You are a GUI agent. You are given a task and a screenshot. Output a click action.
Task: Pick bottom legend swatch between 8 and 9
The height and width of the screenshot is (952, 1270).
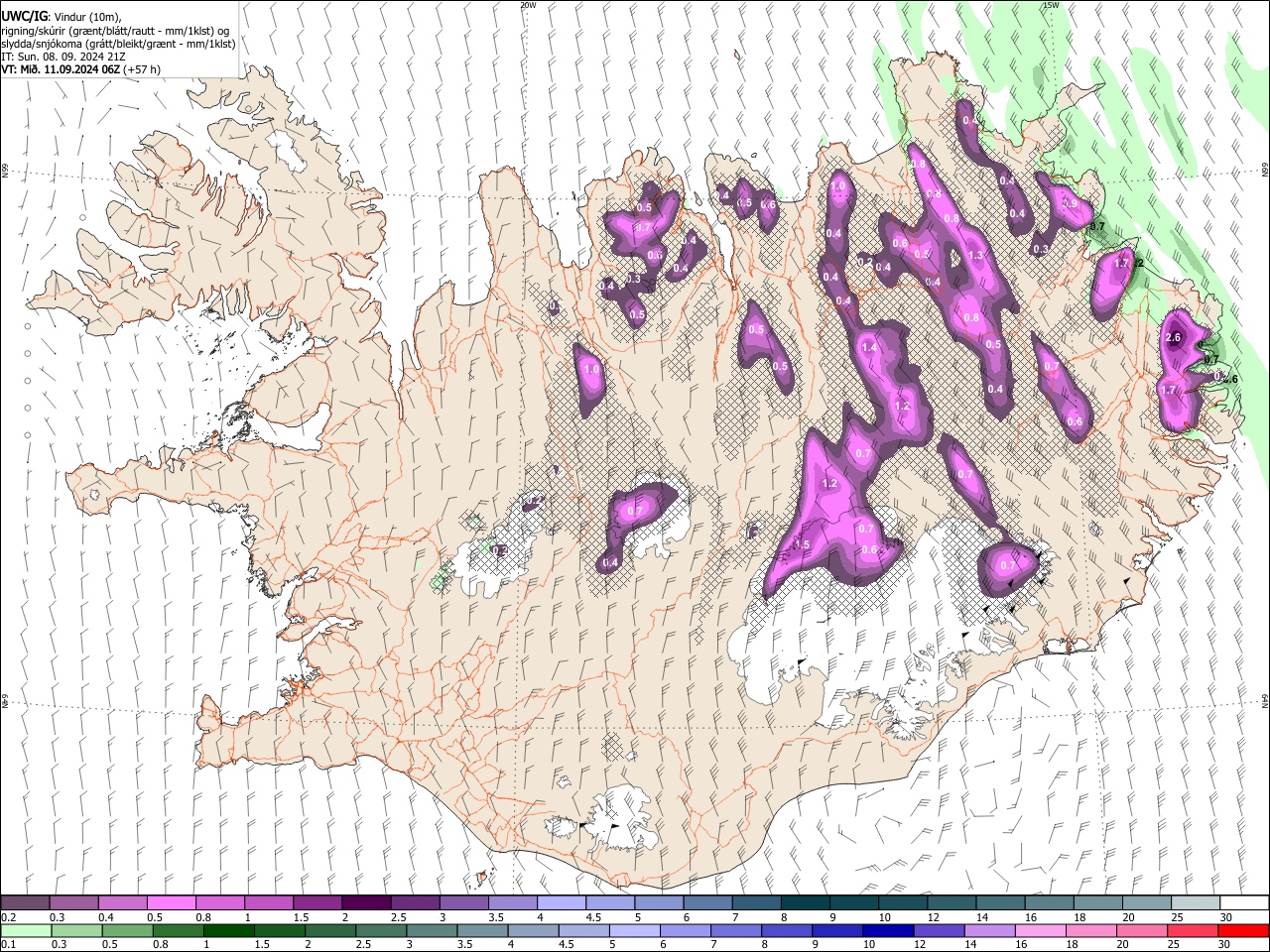(x=786, y=930)
